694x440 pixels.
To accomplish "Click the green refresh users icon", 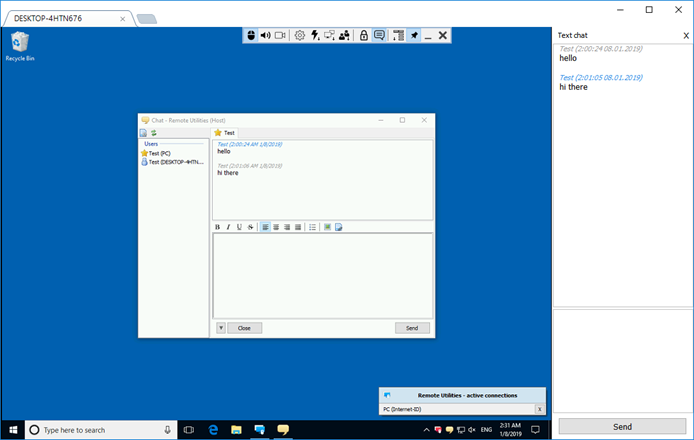I will [154, 132].
